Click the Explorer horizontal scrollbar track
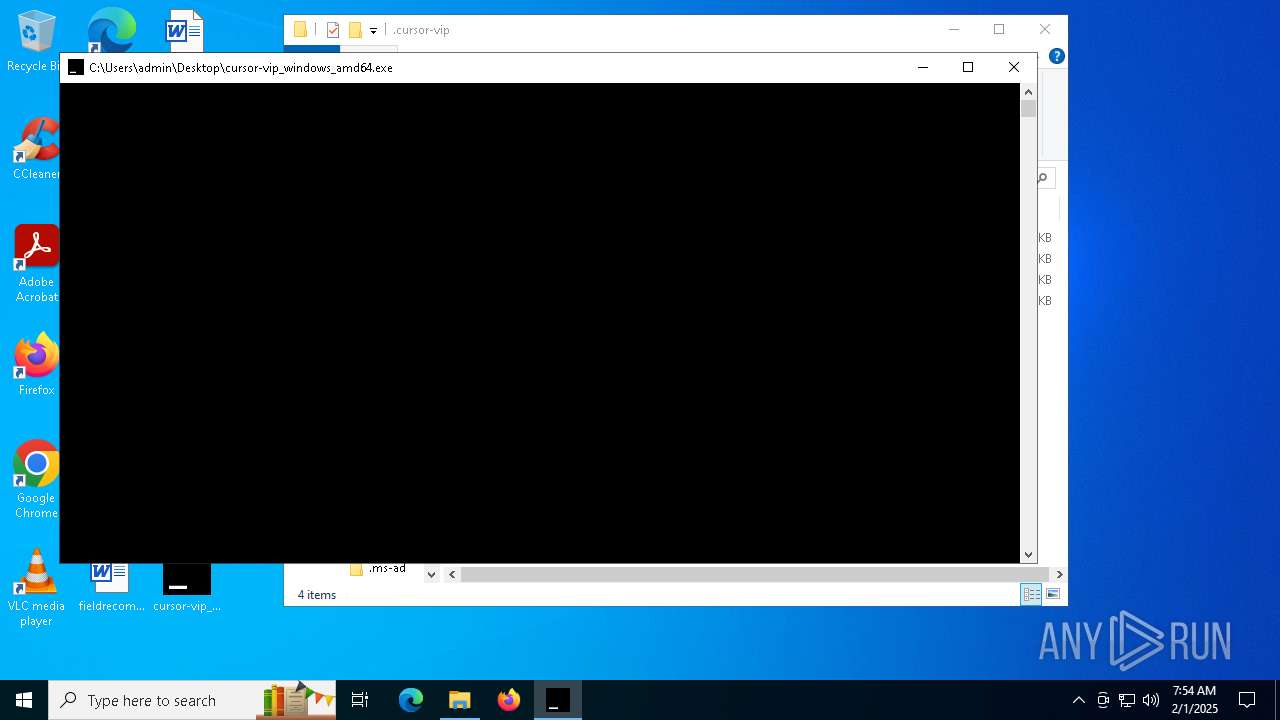 755,574
